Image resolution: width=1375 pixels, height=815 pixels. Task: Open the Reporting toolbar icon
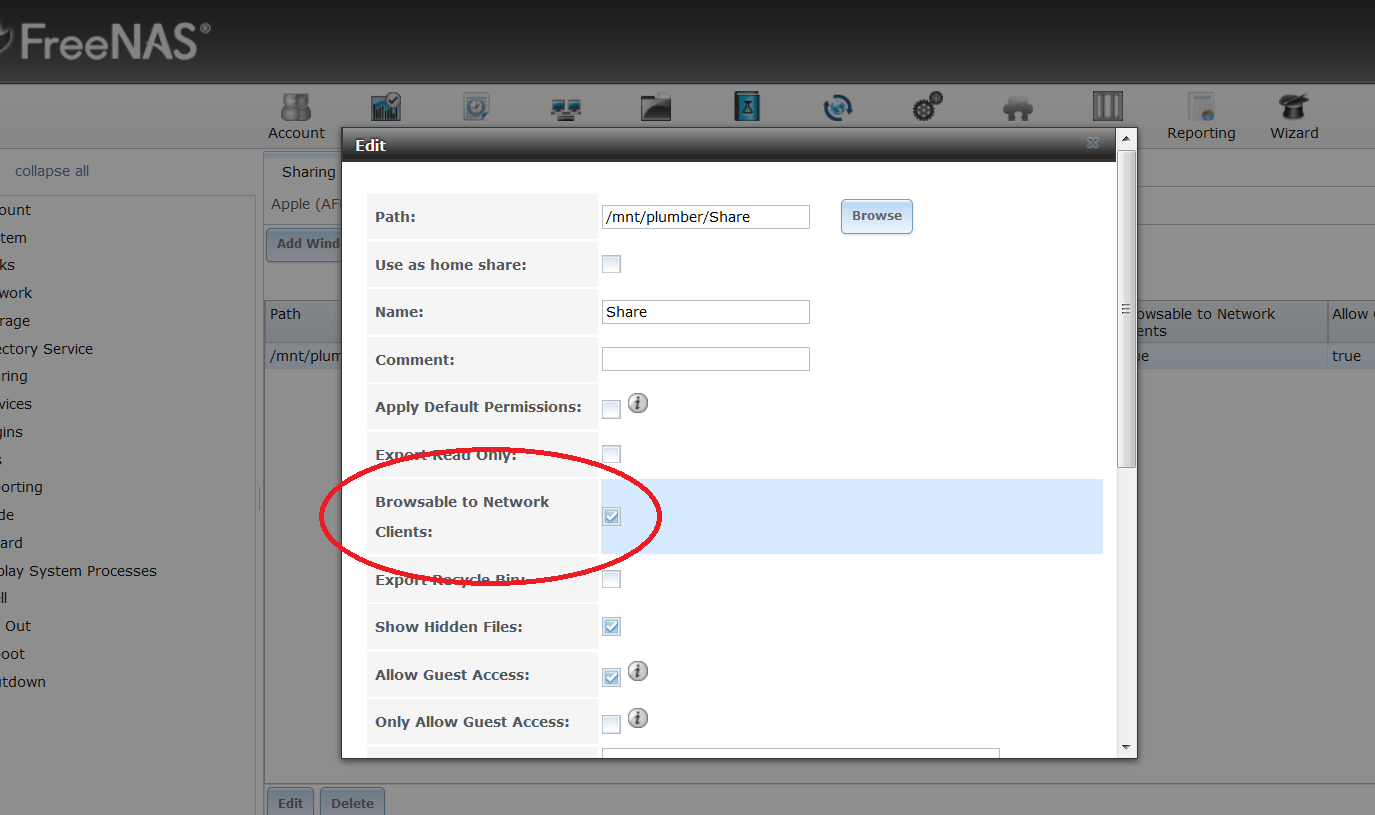pyautogui.click(x=1201, y=116)
